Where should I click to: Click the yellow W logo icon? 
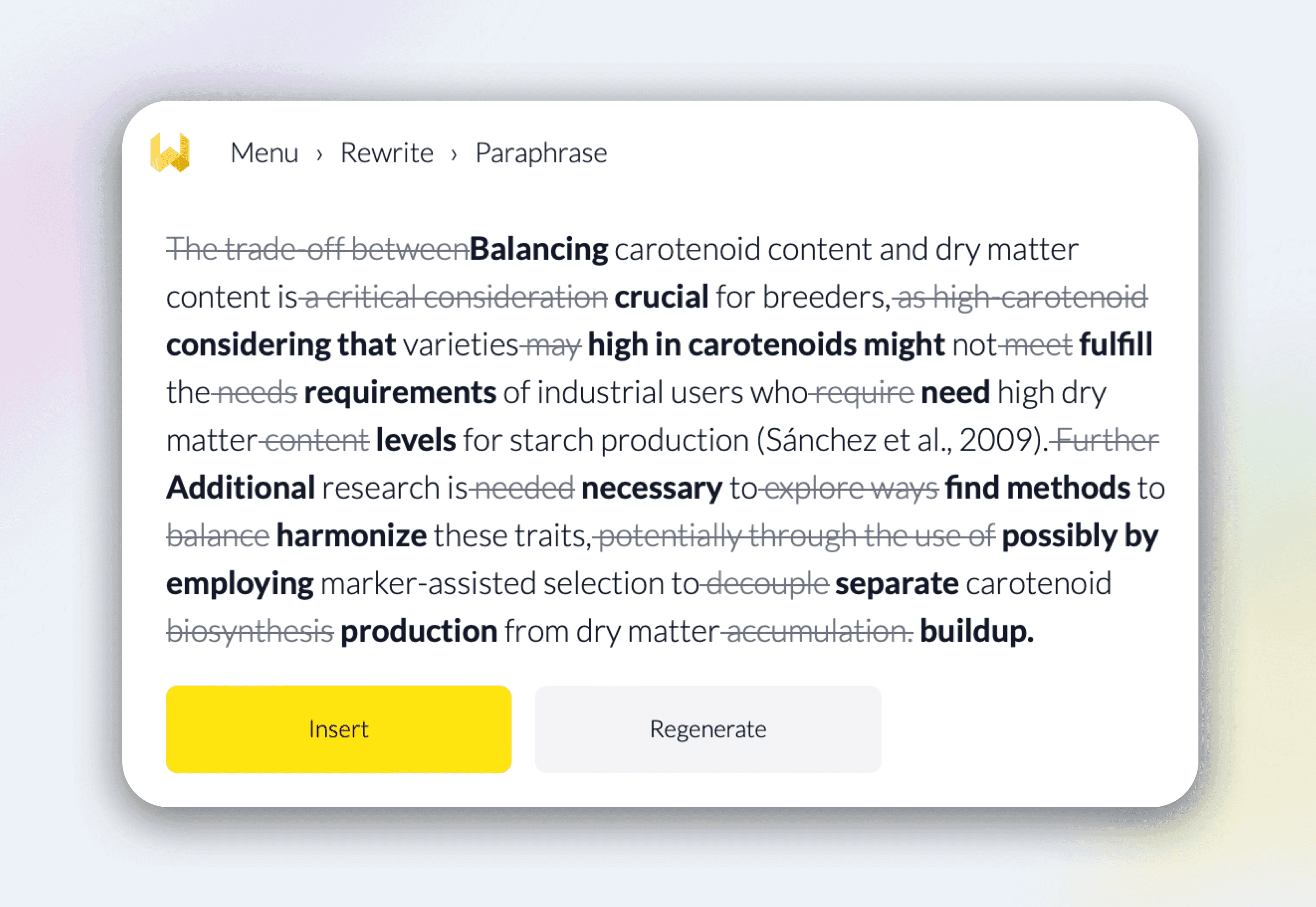[169, 152]
